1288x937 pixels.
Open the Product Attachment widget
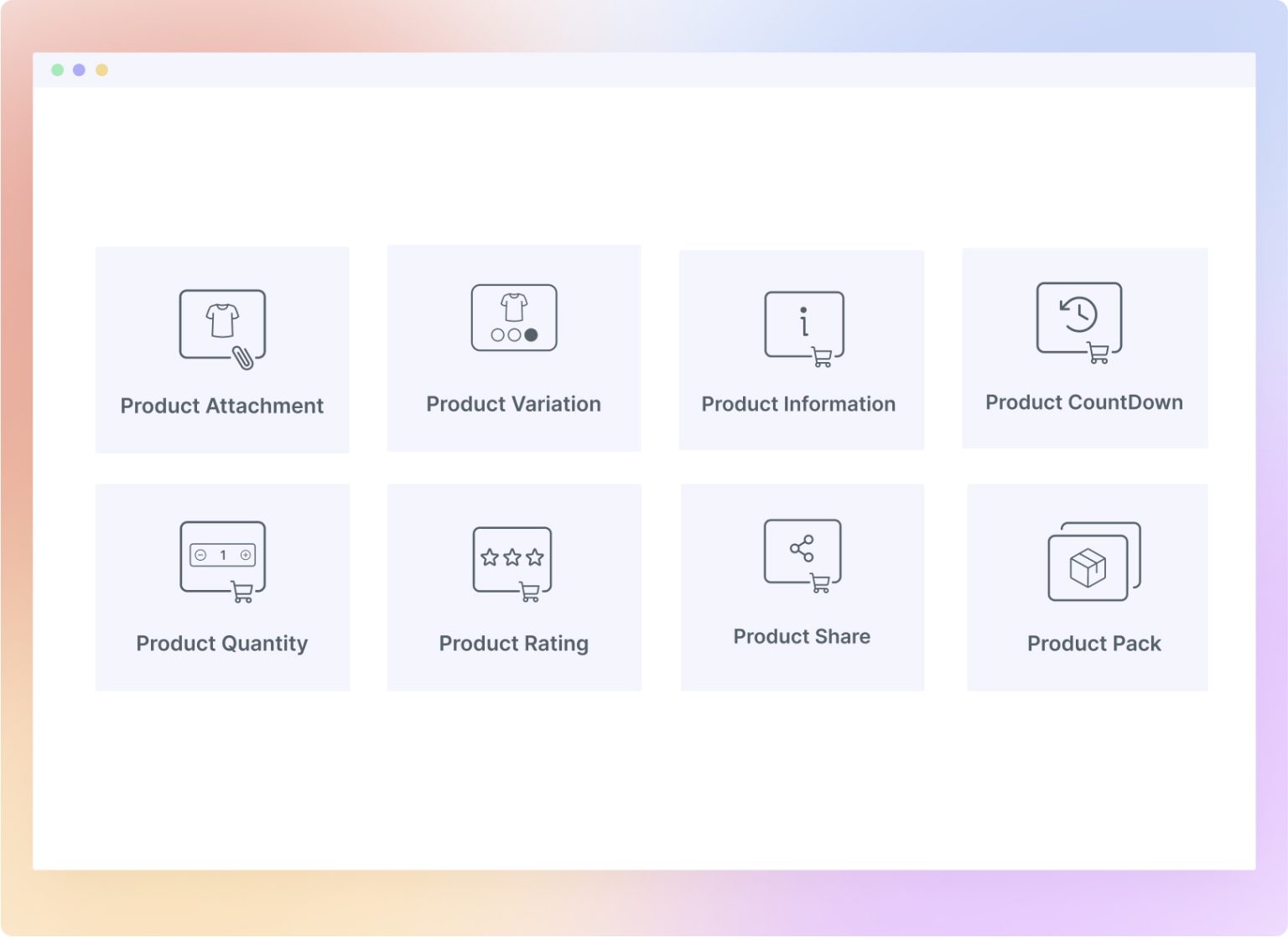pyautogui.click(x=222, y=349)
